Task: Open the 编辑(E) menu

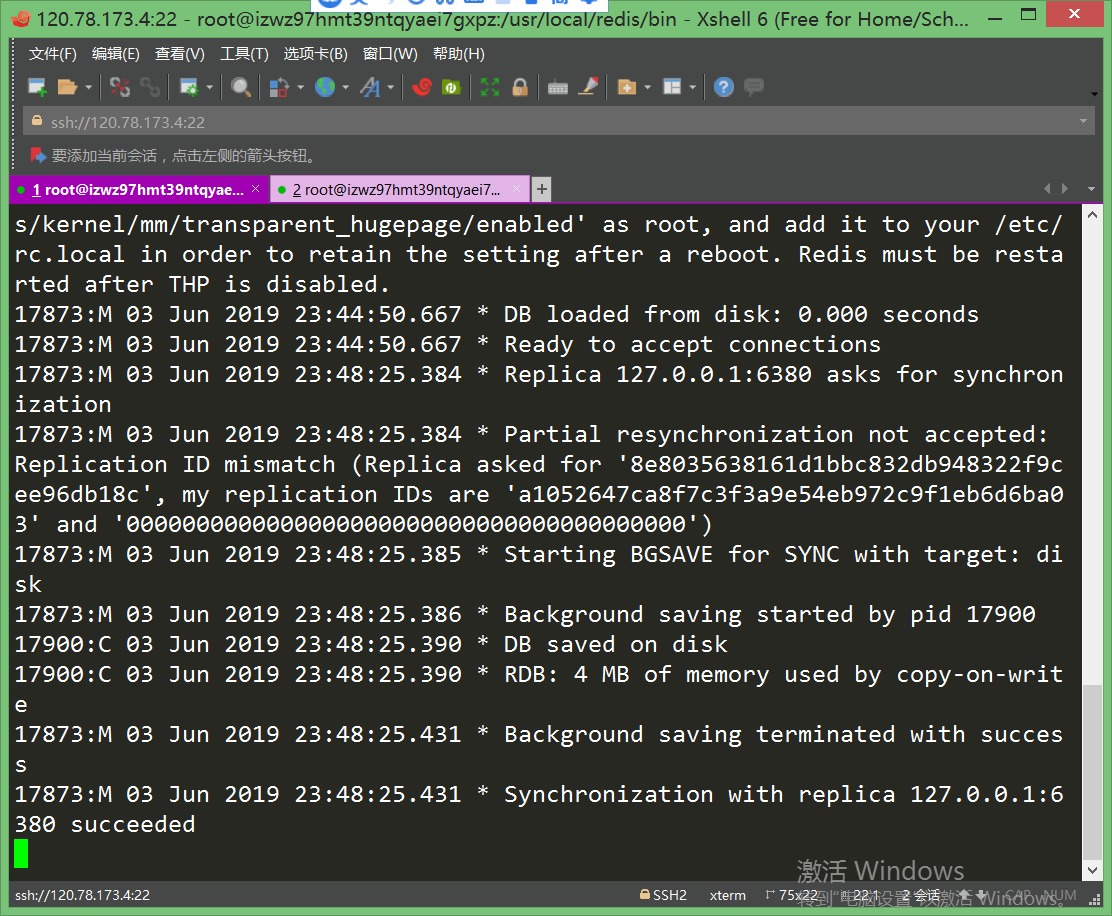Action: click(x=116, y=54)
